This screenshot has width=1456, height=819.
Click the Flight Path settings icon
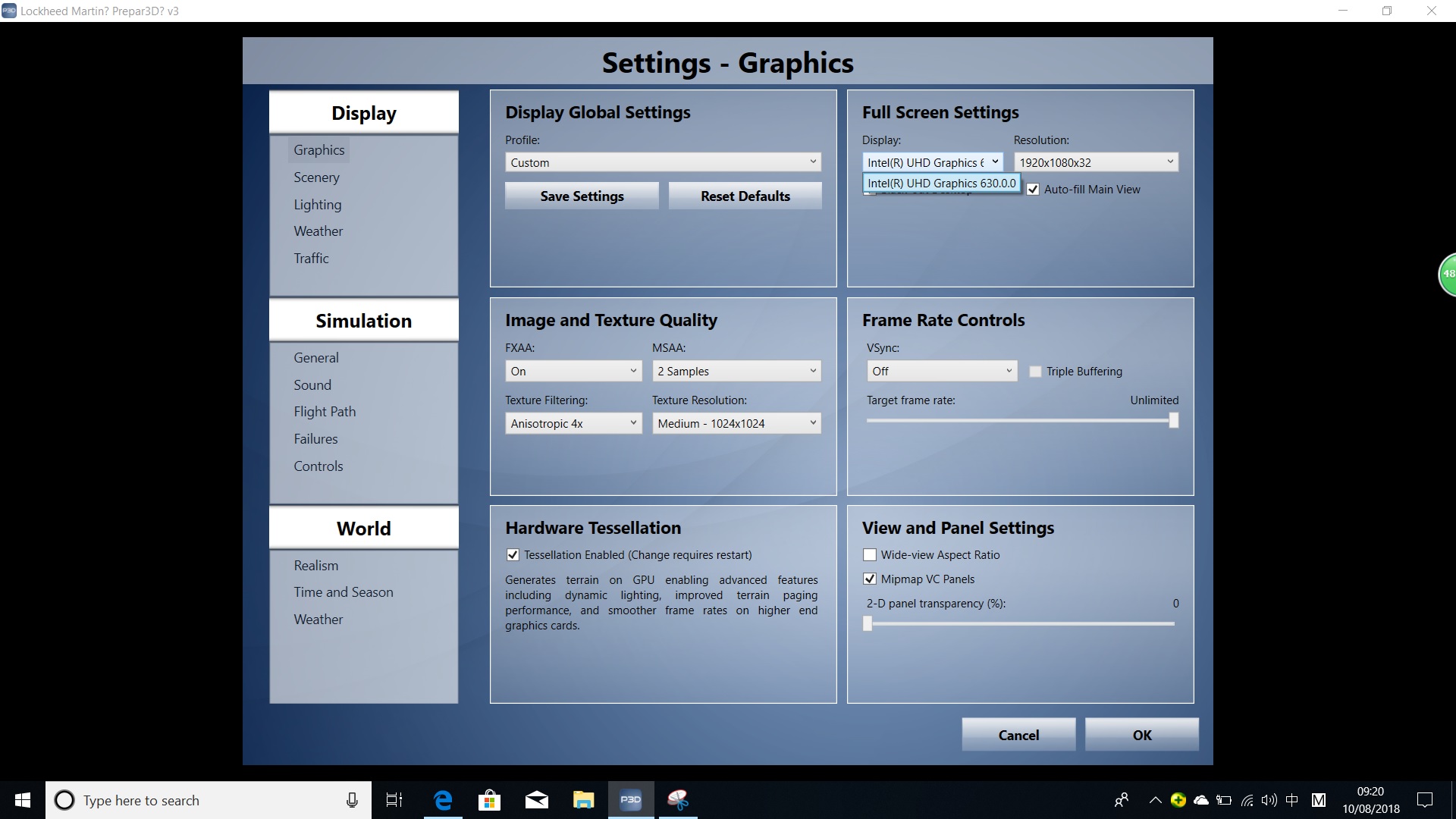click(x=324, y=411)
